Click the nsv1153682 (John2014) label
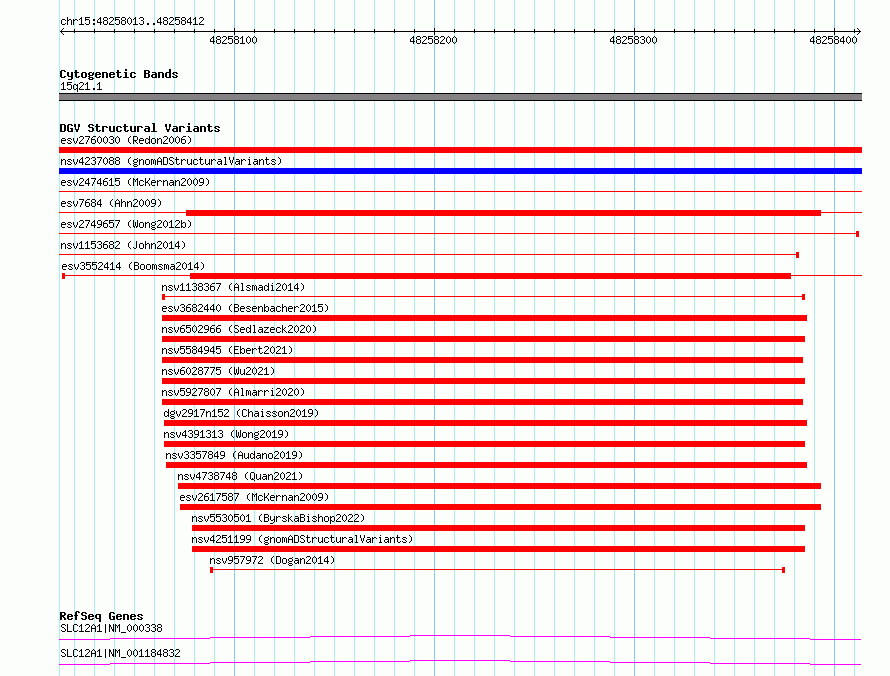This screenshot has width=890, height=676. [x=123, y=245]
